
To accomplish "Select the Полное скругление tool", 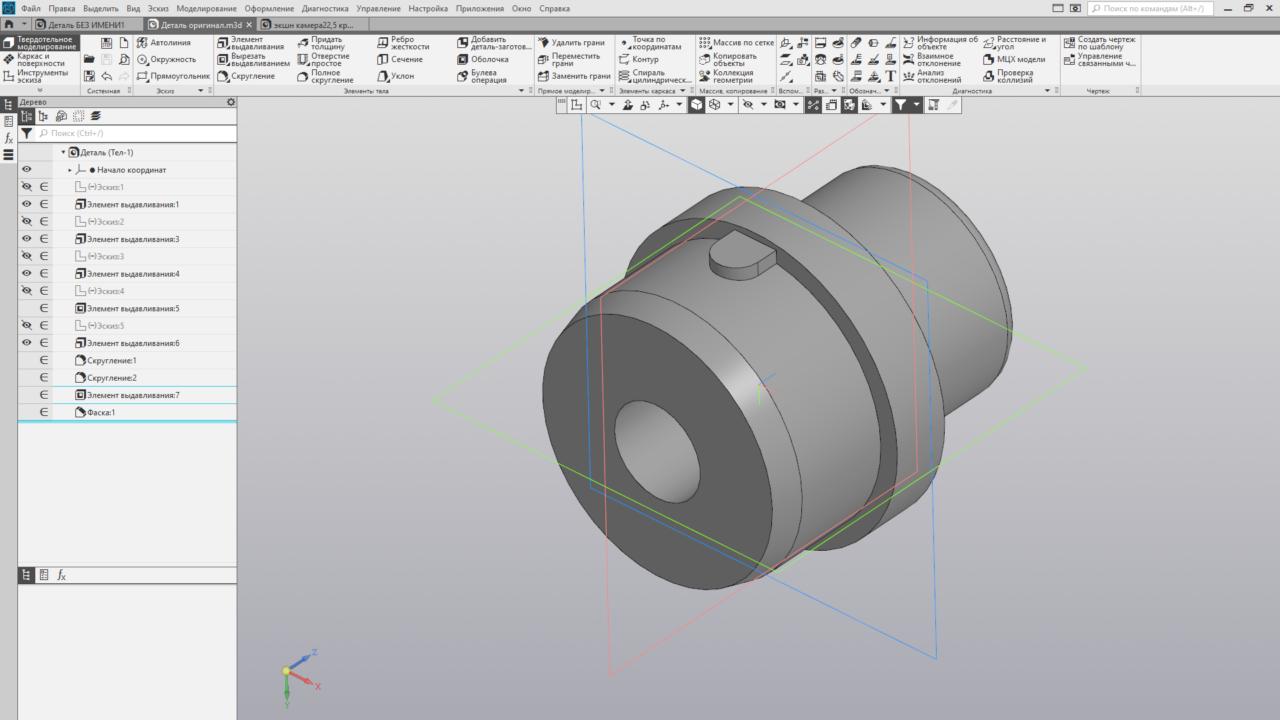I will pos(324,76).
